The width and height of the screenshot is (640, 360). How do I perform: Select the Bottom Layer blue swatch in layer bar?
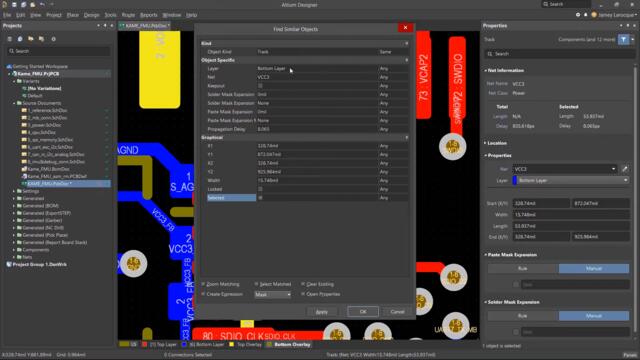pyautogui.click(x=184, y=344)
